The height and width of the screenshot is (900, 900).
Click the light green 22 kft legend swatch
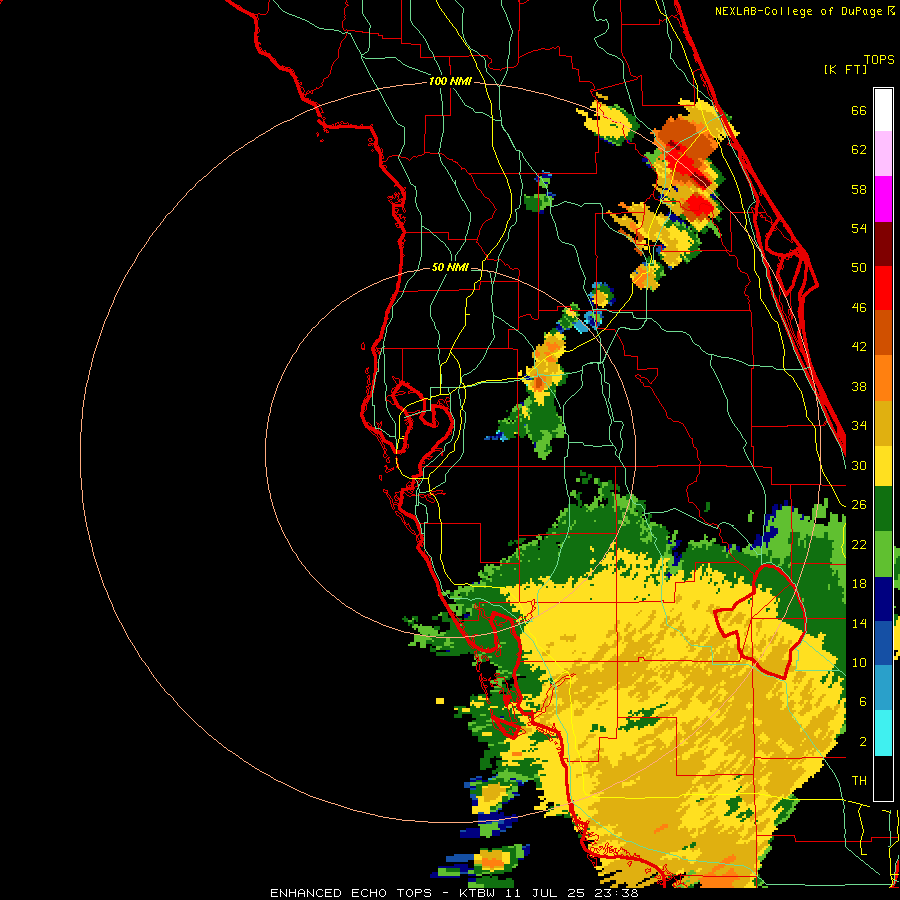coord(883,554)
